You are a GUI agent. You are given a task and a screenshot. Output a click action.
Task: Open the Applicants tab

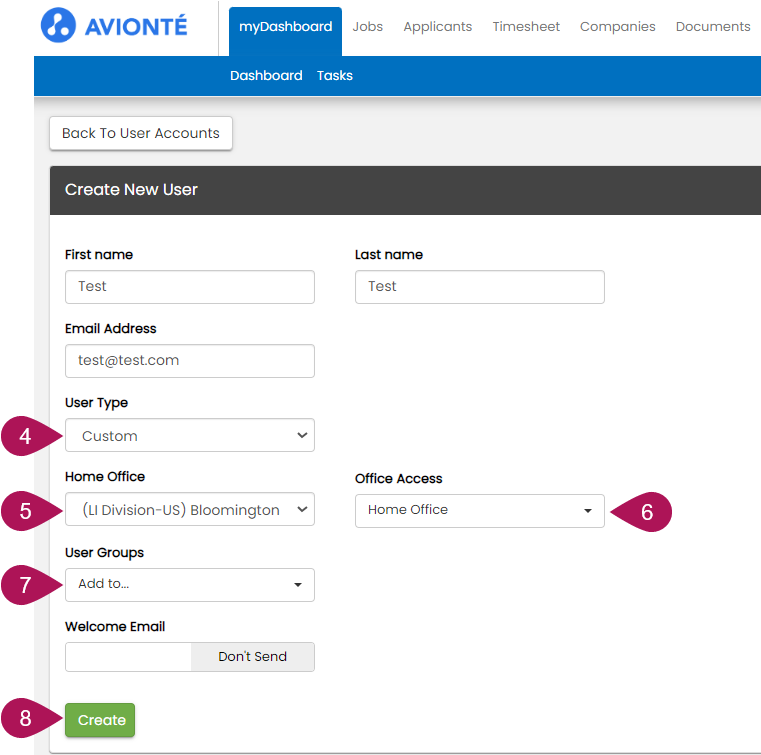[x=437, y=27]
